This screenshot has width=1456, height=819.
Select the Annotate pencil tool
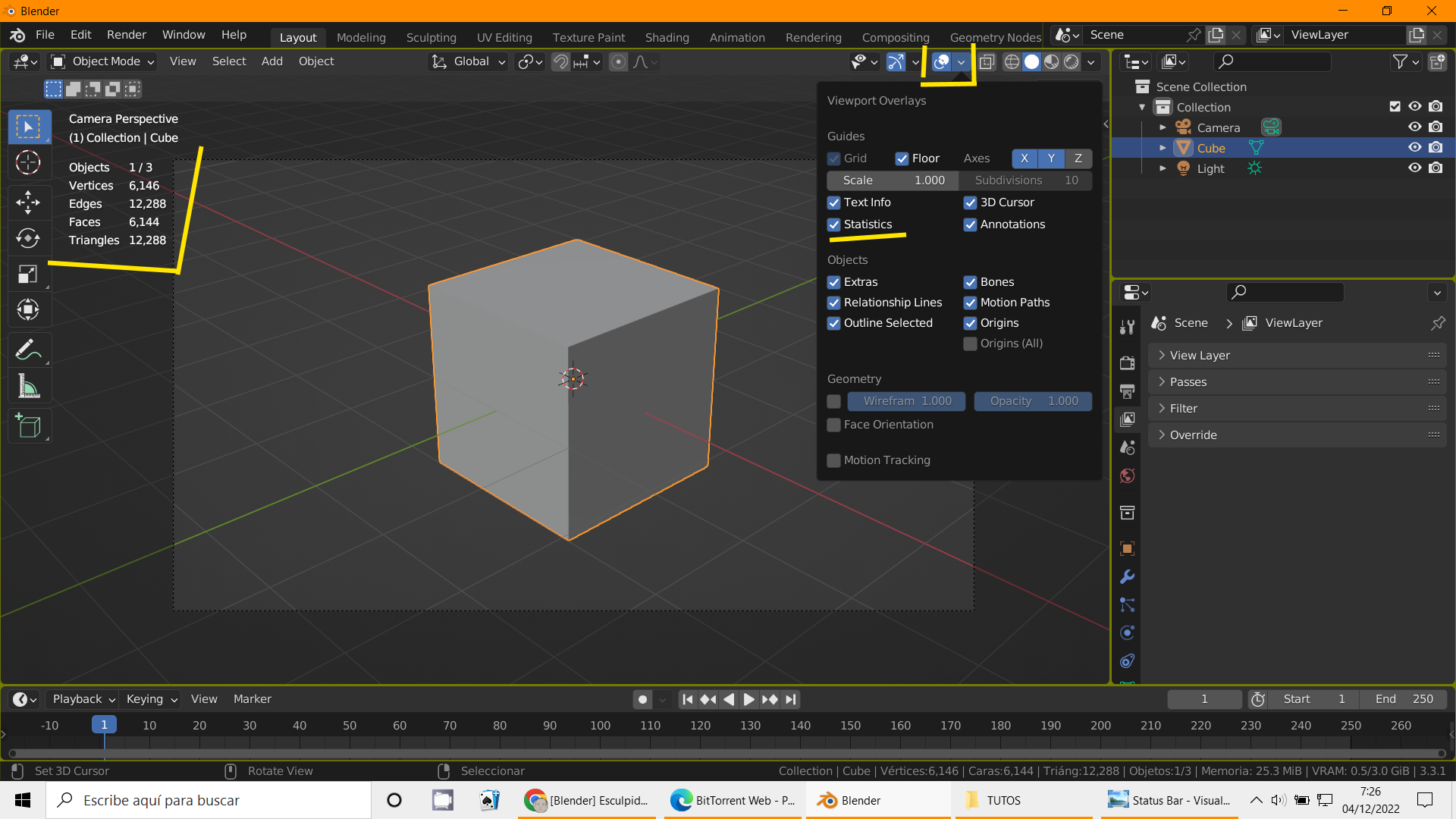(28, 350)
